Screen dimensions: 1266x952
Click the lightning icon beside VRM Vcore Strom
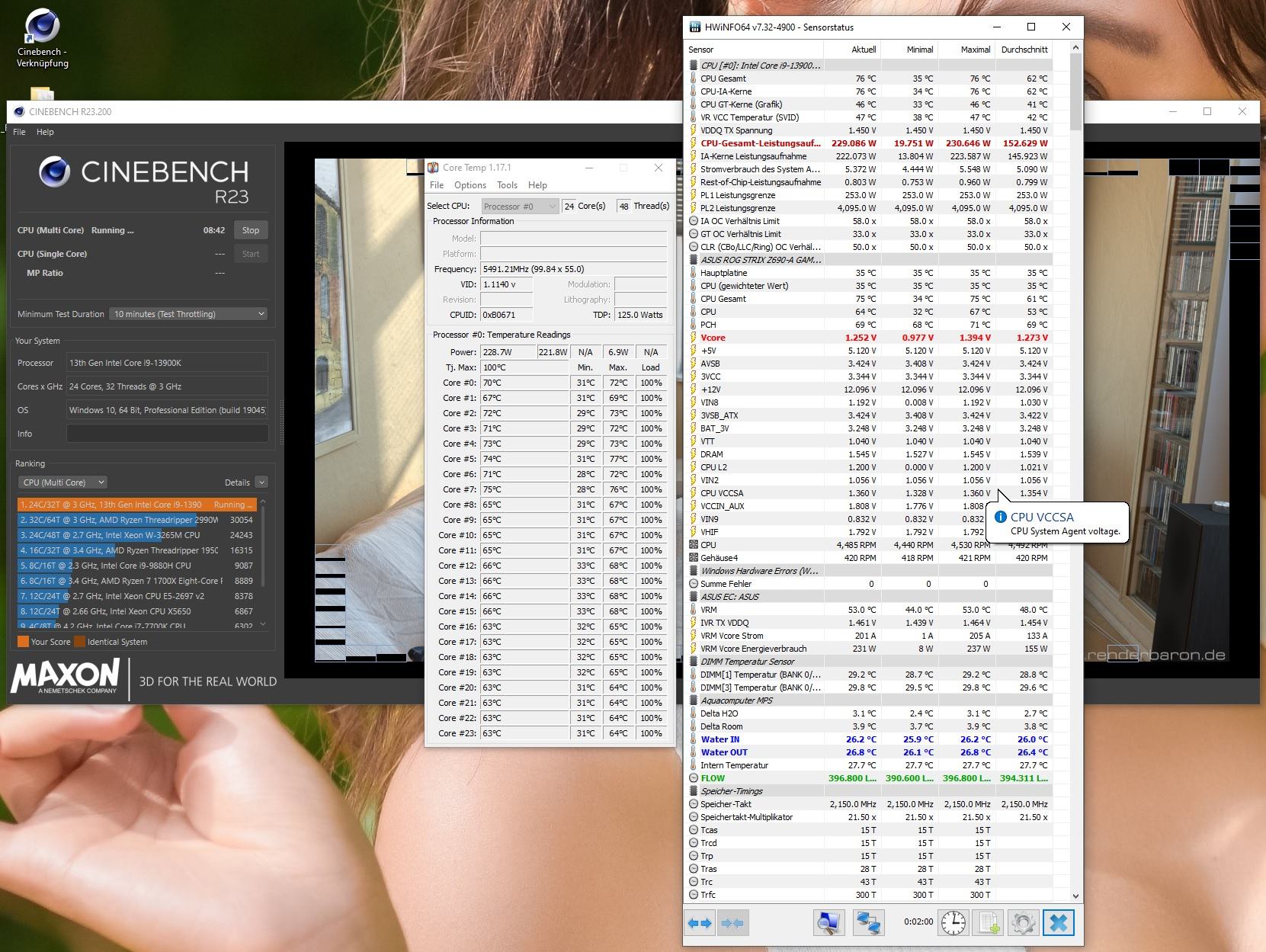[x=694, y=636]
